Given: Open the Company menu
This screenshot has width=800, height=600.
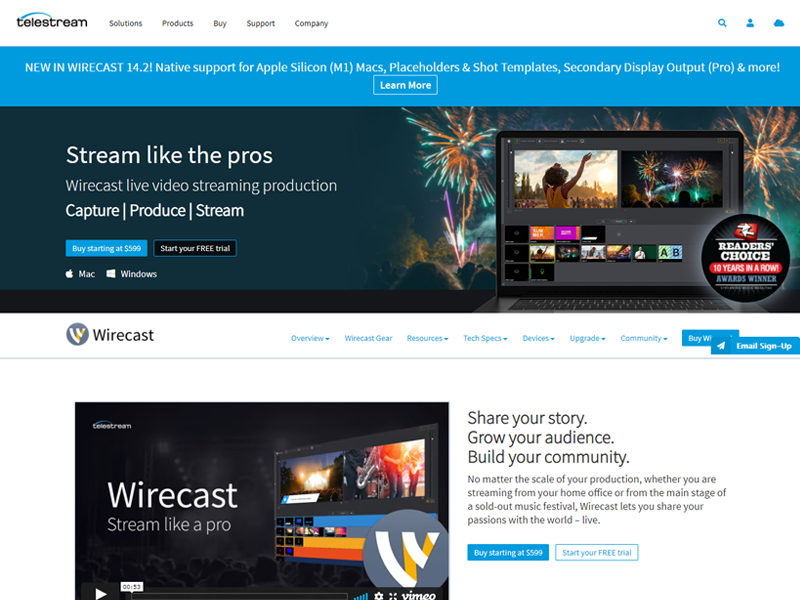Looking at the screenshot, I should pos(311,23).
